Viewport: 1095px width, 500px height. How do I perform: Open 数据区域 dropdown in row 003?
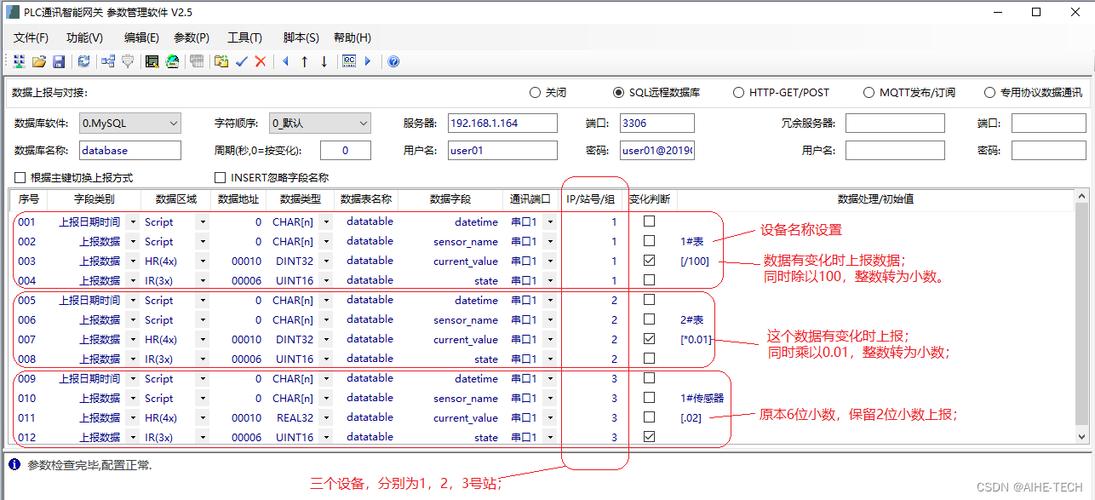[x=202, y=261]
